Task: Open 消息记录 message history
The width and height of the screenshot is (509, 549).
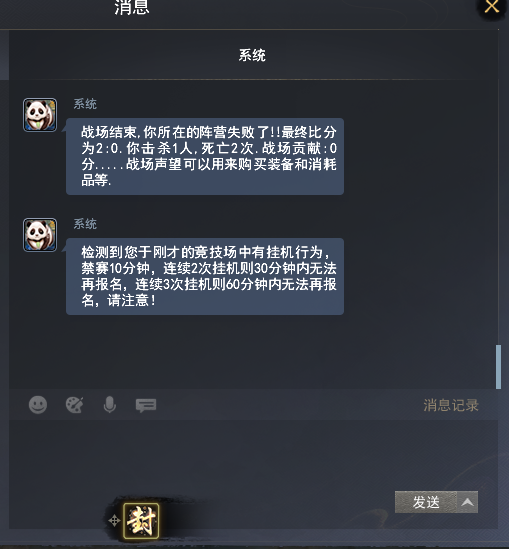Action: point(451,405)
